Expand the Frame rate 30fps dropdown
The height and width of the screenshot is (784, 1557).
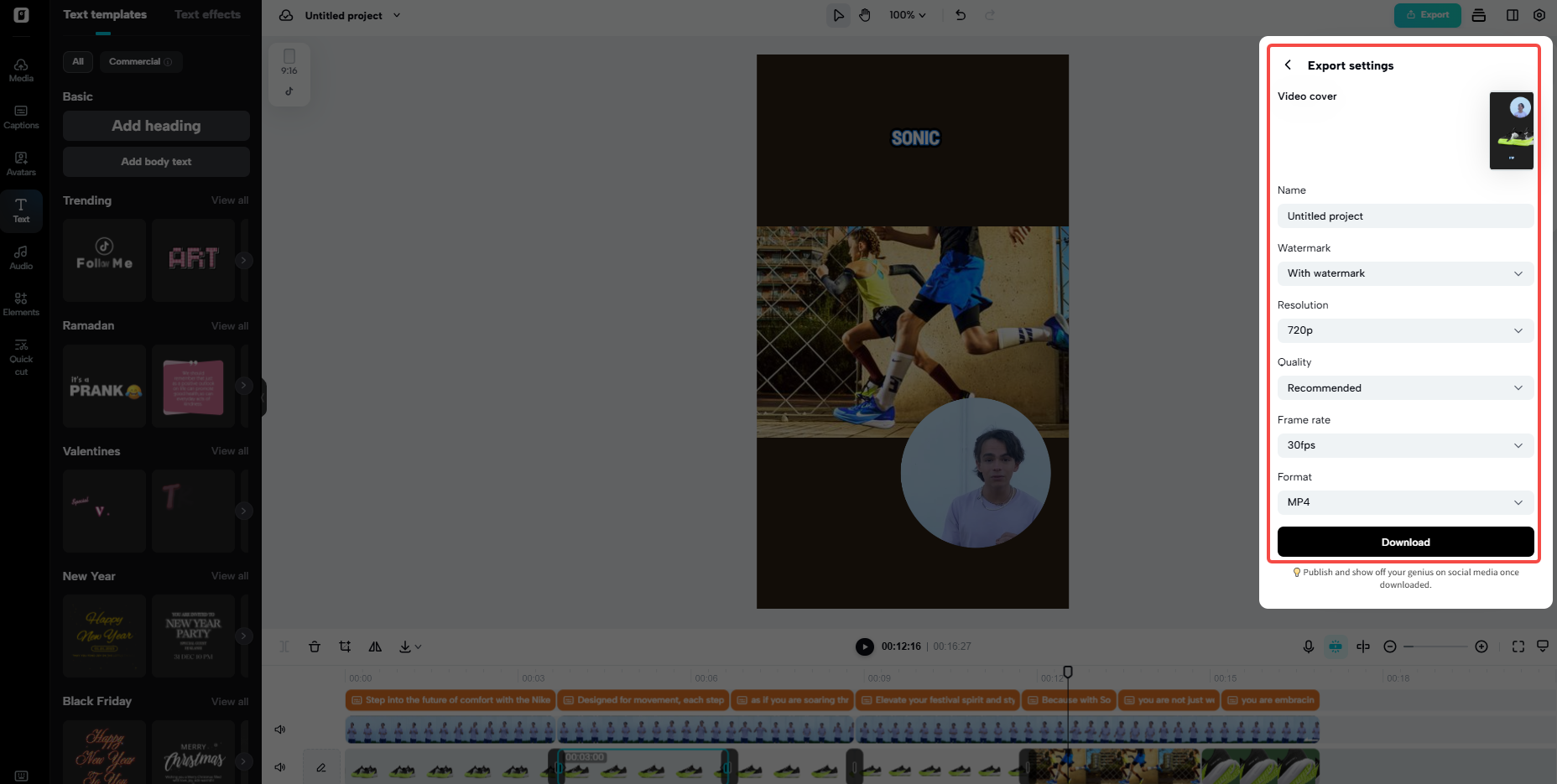click(1405, 445)
